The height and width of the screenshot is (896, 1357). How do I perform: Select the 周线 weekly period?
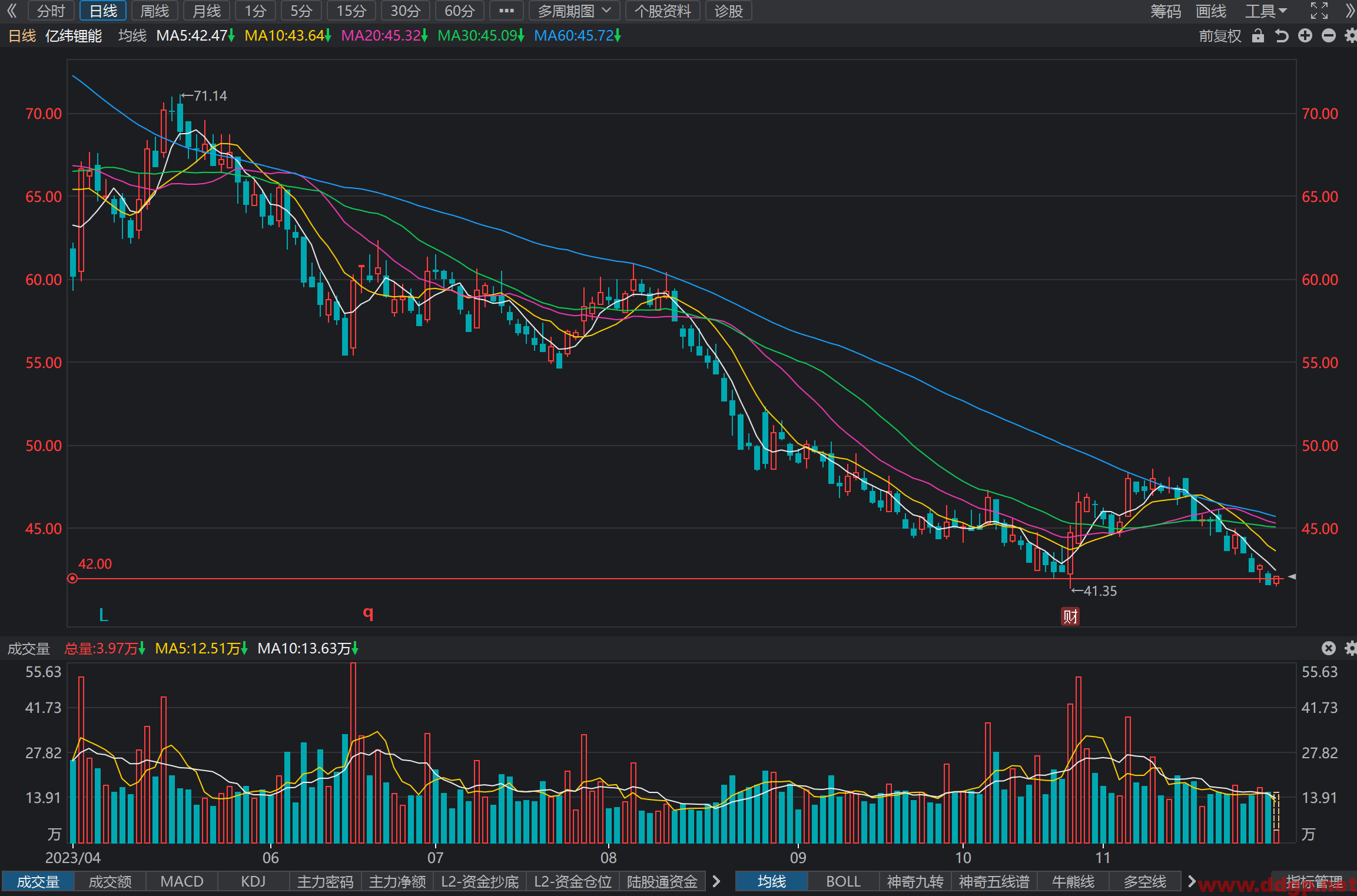[155, 11]
